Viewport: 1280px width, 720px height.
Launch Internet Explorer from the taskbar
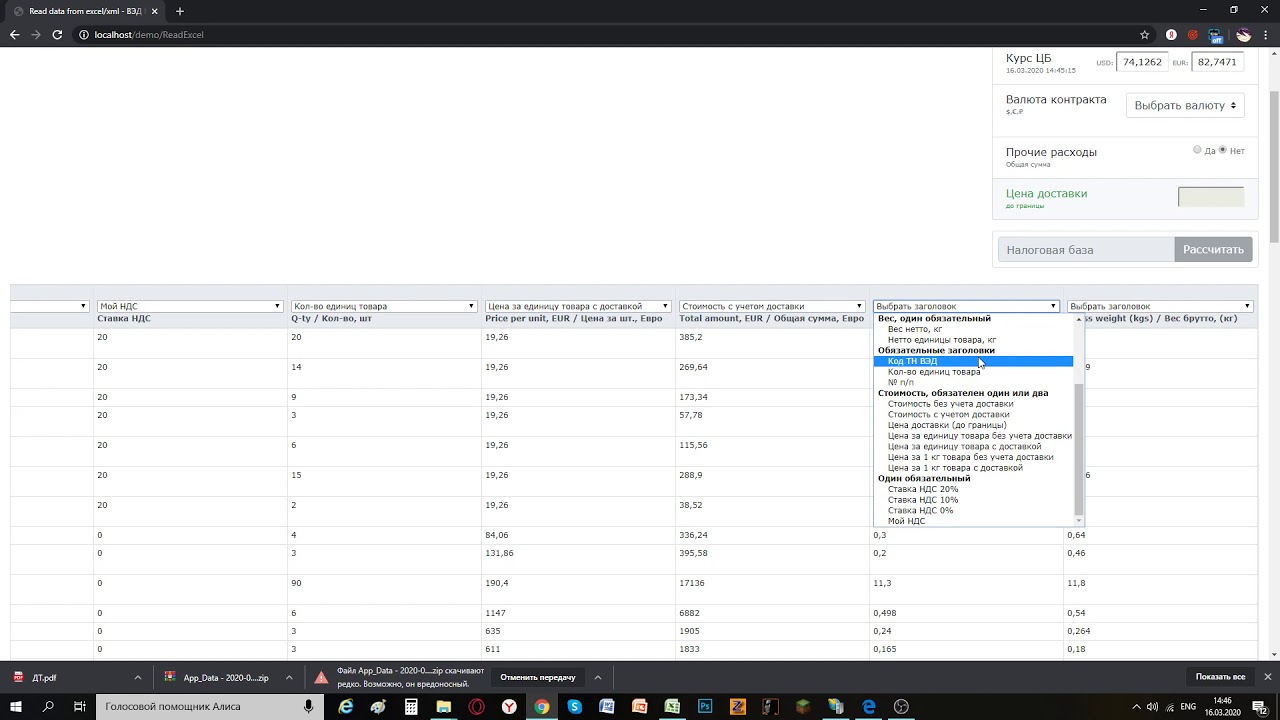click(346, 706)
